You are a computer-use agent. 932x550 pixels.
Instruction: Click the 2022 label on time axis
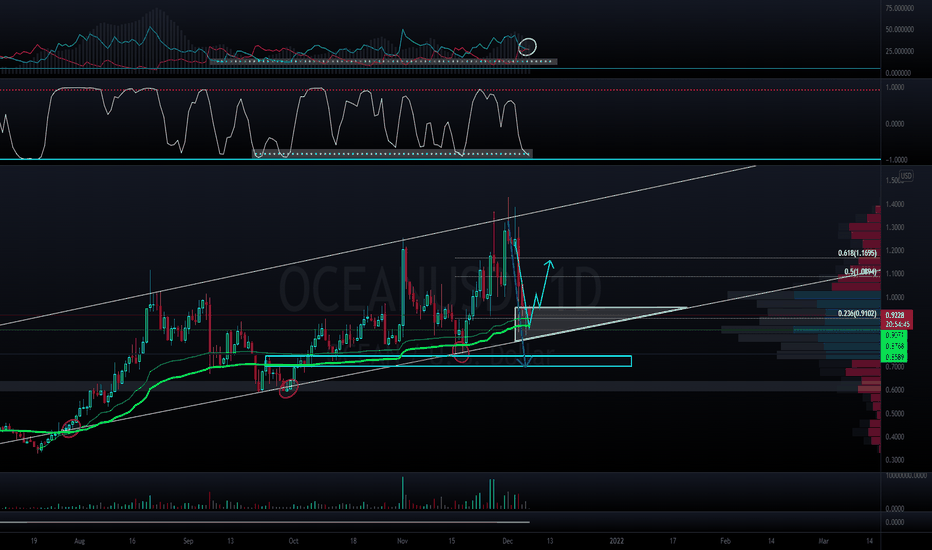point(617,541)
